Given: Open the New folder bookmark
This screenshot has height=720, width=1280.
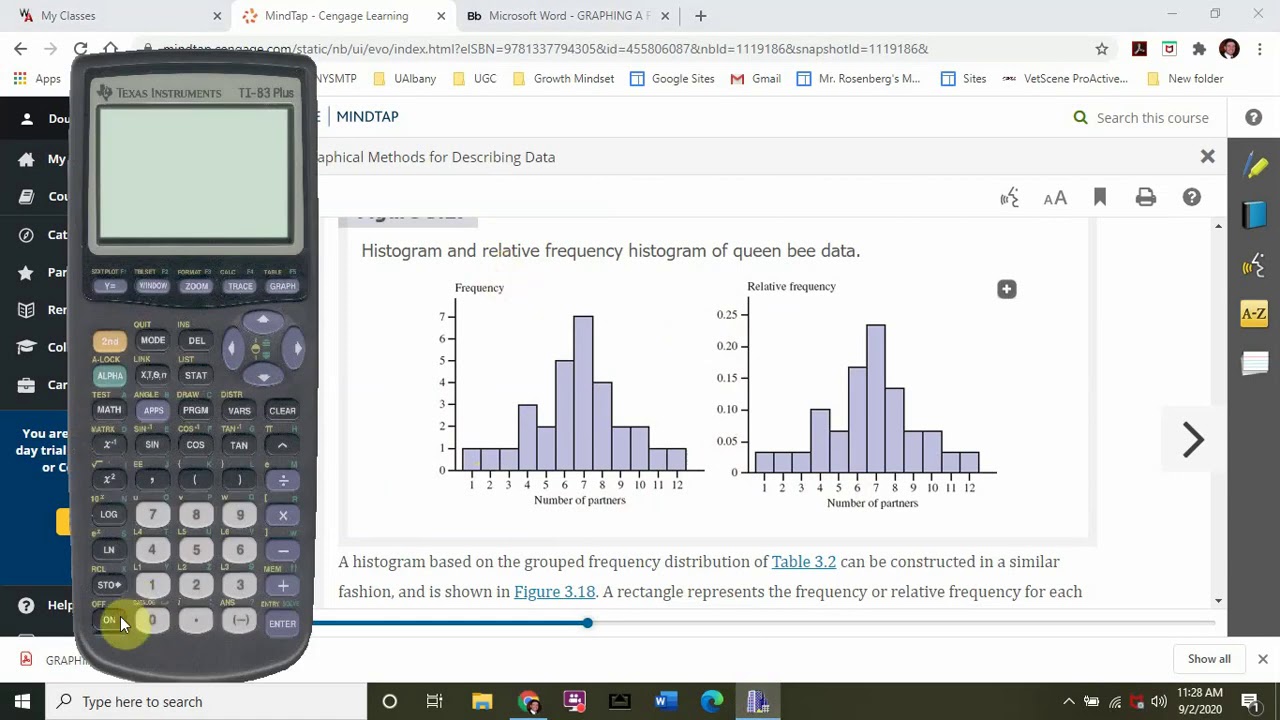Looking at the screenshot, I should coord(1185,79).
